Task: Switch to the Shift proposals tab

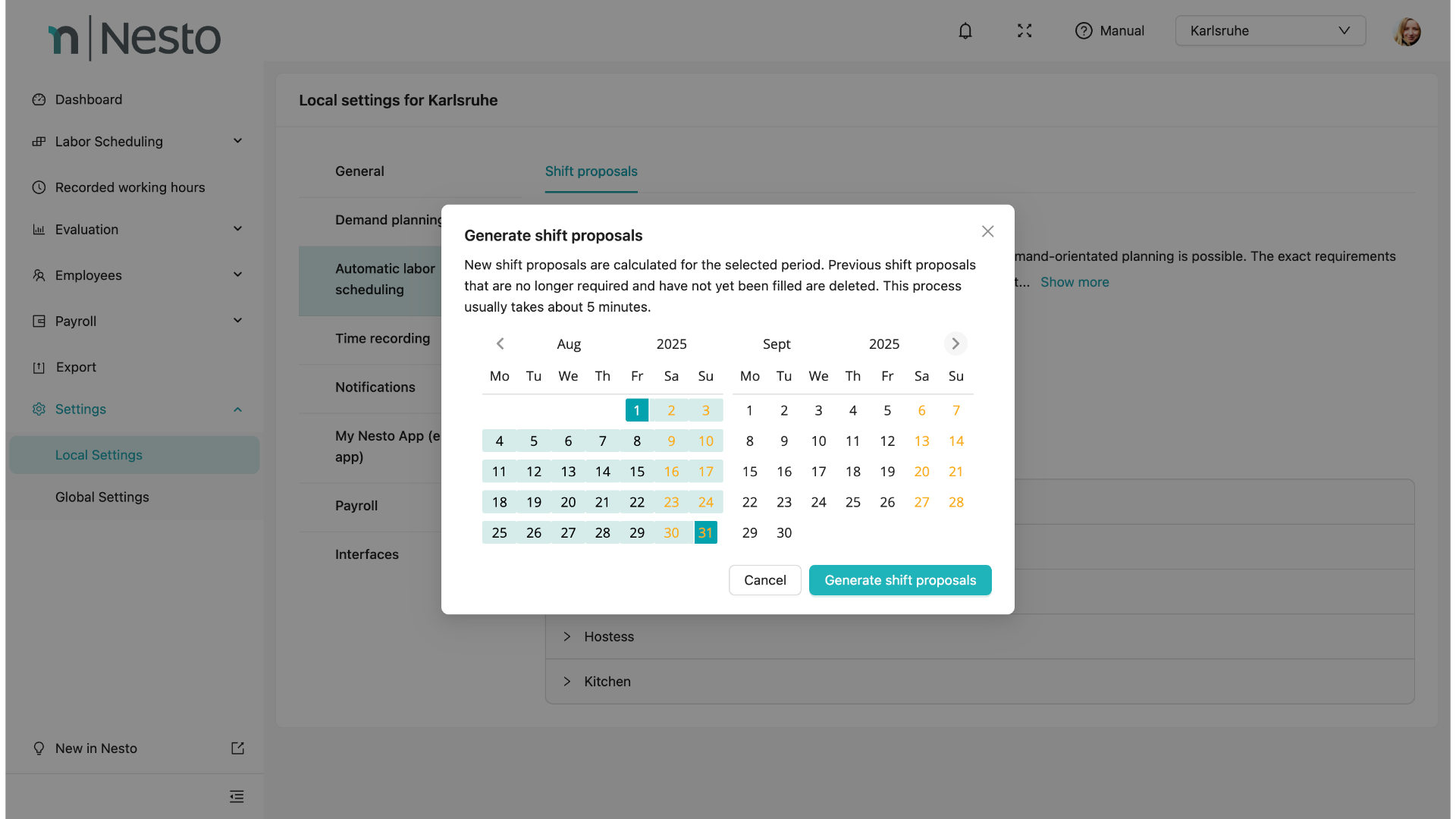Action: 591,171
